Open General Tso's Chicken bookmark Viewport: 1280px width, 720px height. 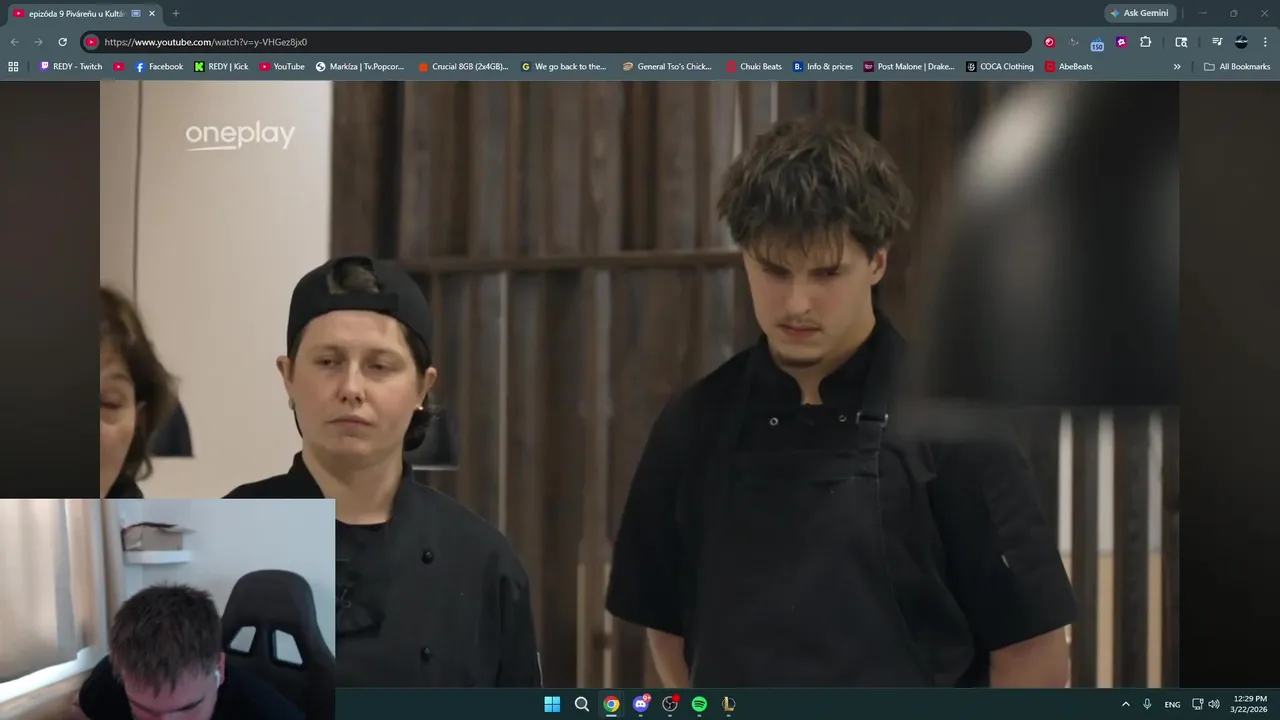[x=667, y=67]
